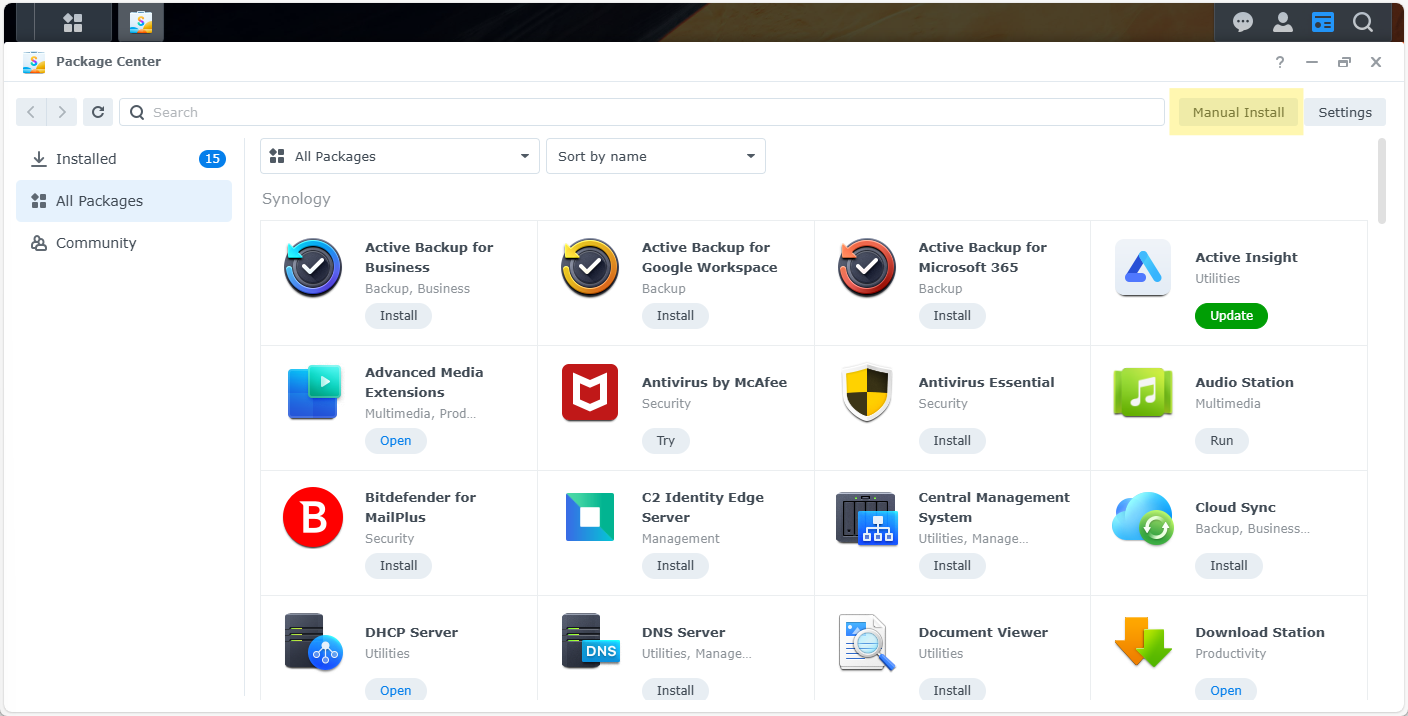The width and height of the screenshot is (1408, 716).
Task: Click the Document Viewer package icon
Action: click(866, 642)
